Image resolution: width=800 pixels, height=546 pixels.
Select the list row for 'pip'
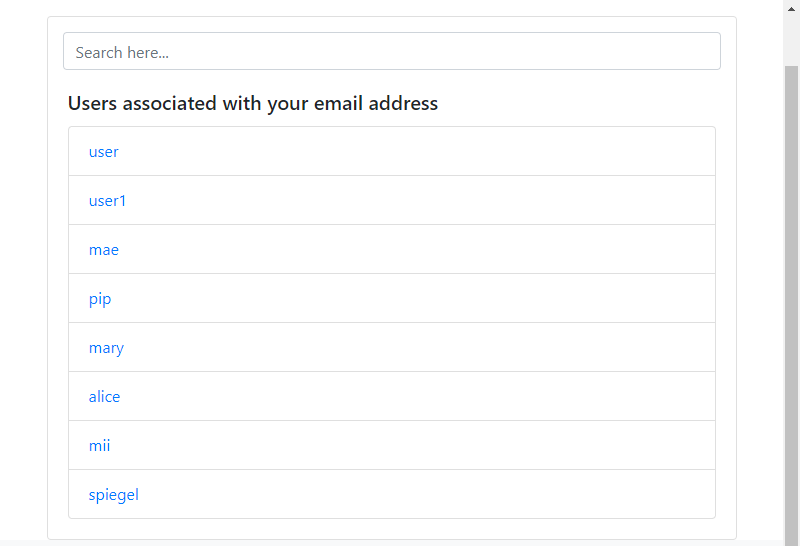[400, 299]
